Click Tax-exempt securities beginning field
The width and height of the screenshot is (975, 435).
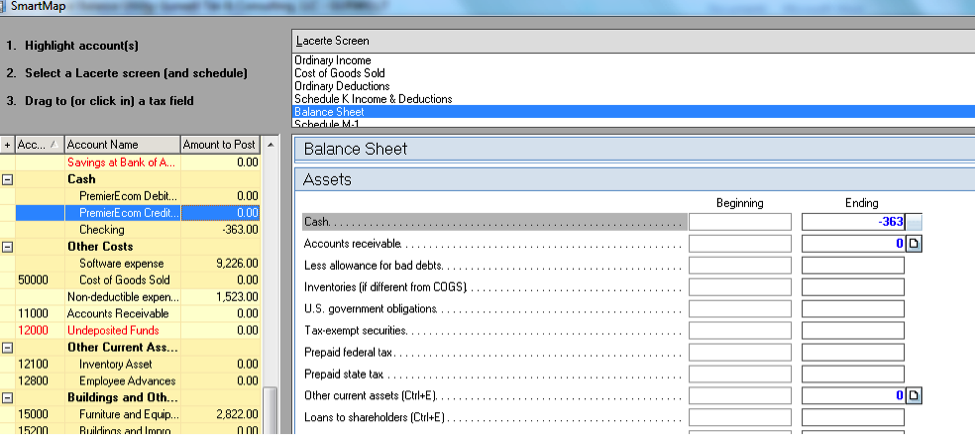click(x=740, y=331)
